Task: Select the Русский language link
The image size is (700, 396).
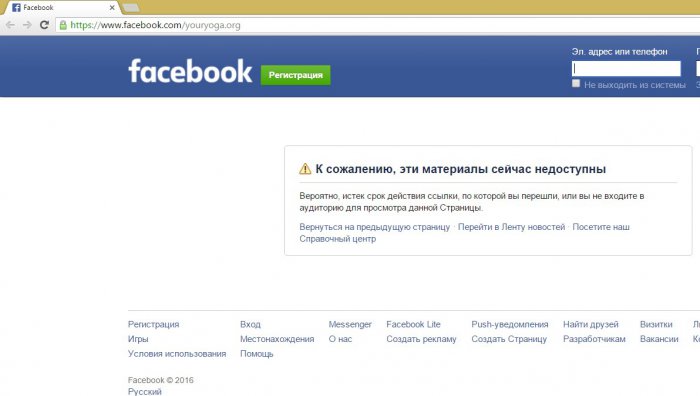Action: point(145,392)
